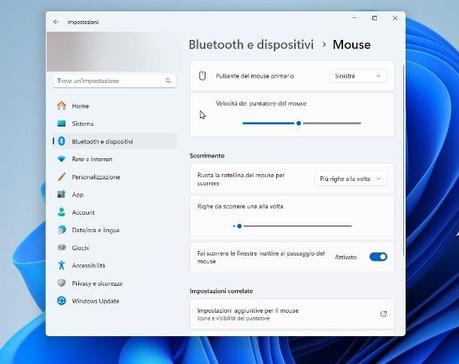
Task: Click the Trova un'impostazione search field
Action: pos(114,81)
